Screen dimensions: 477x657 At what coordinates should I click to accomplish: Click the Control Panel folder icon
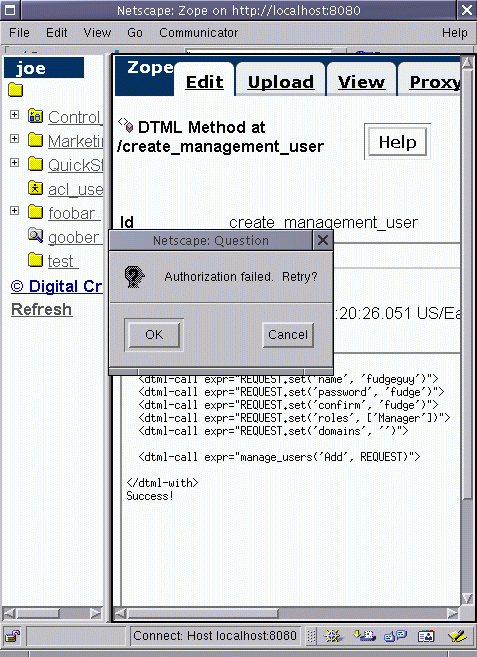pyautogui.click(x=35, y=116)
